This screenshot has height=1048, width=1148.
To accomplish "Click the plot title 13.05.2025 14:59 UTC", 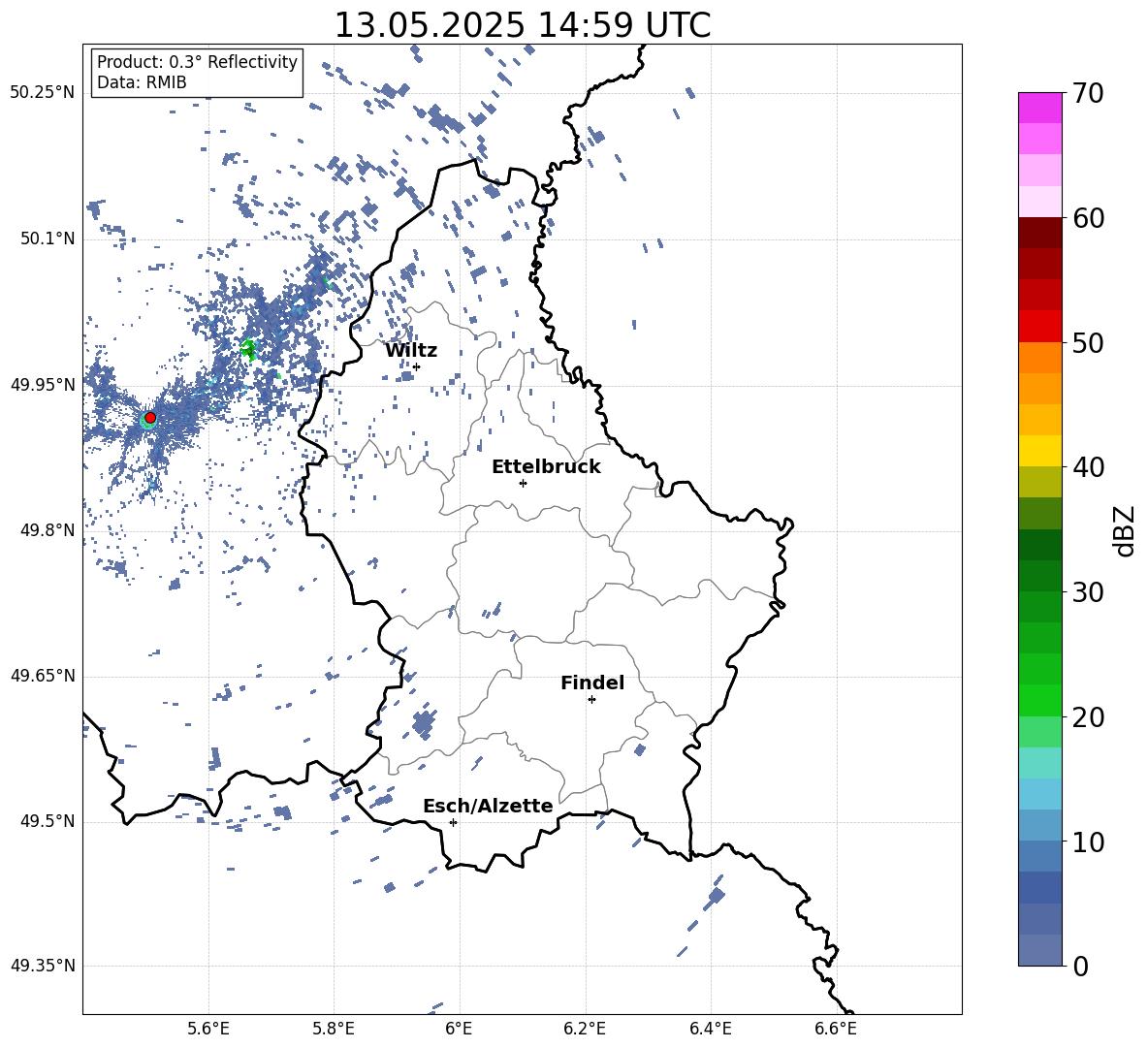I will point(522,25).
